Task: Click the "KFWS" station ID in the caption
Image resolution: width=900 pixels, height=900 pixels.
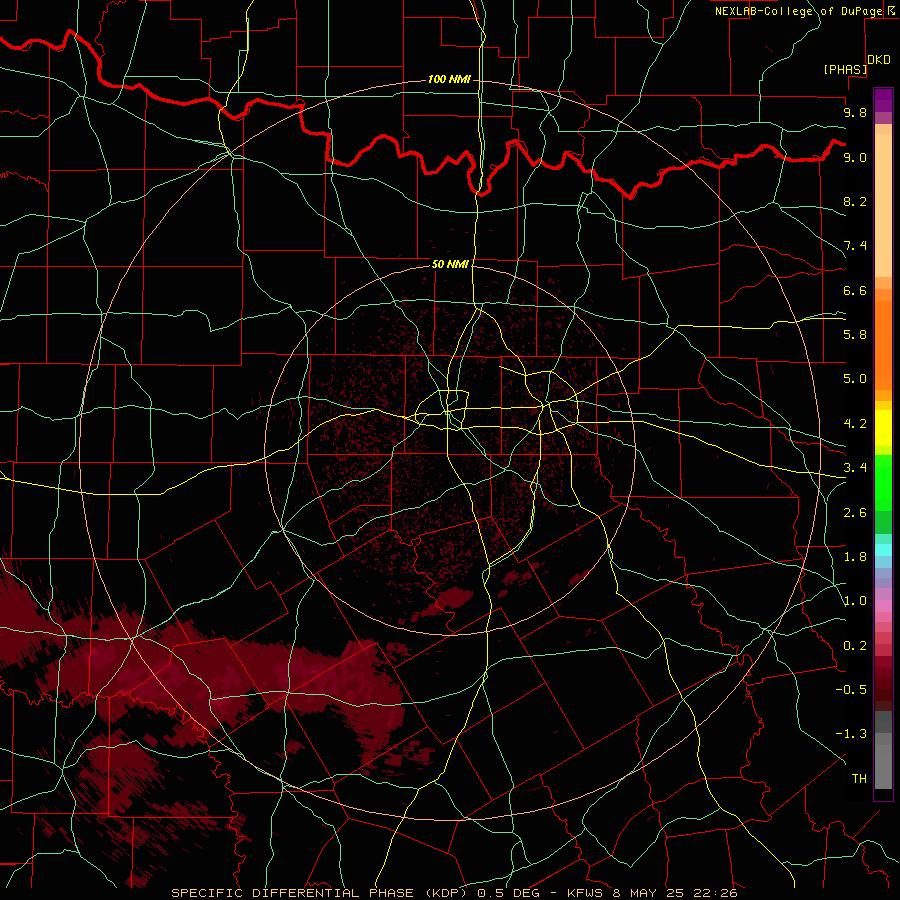Action: [585, 893]
